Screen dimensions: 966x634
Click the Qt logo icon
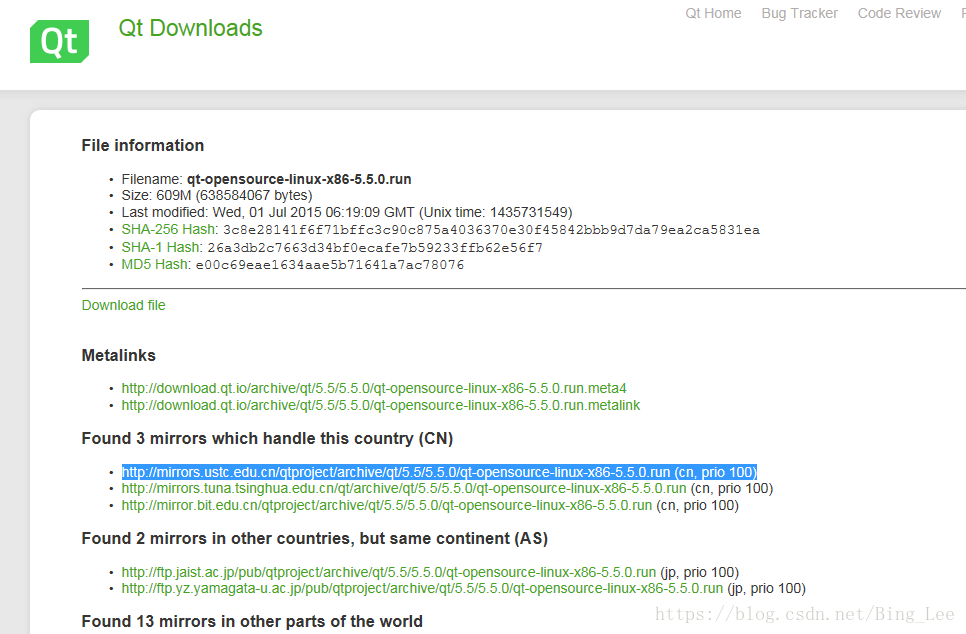click(x=58, y=41)
